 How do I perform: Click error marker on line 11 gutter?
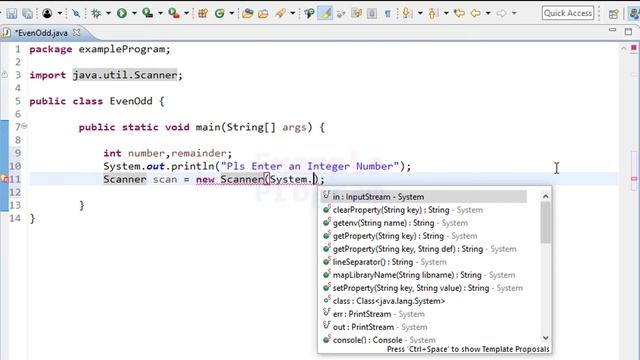(4, 179)
